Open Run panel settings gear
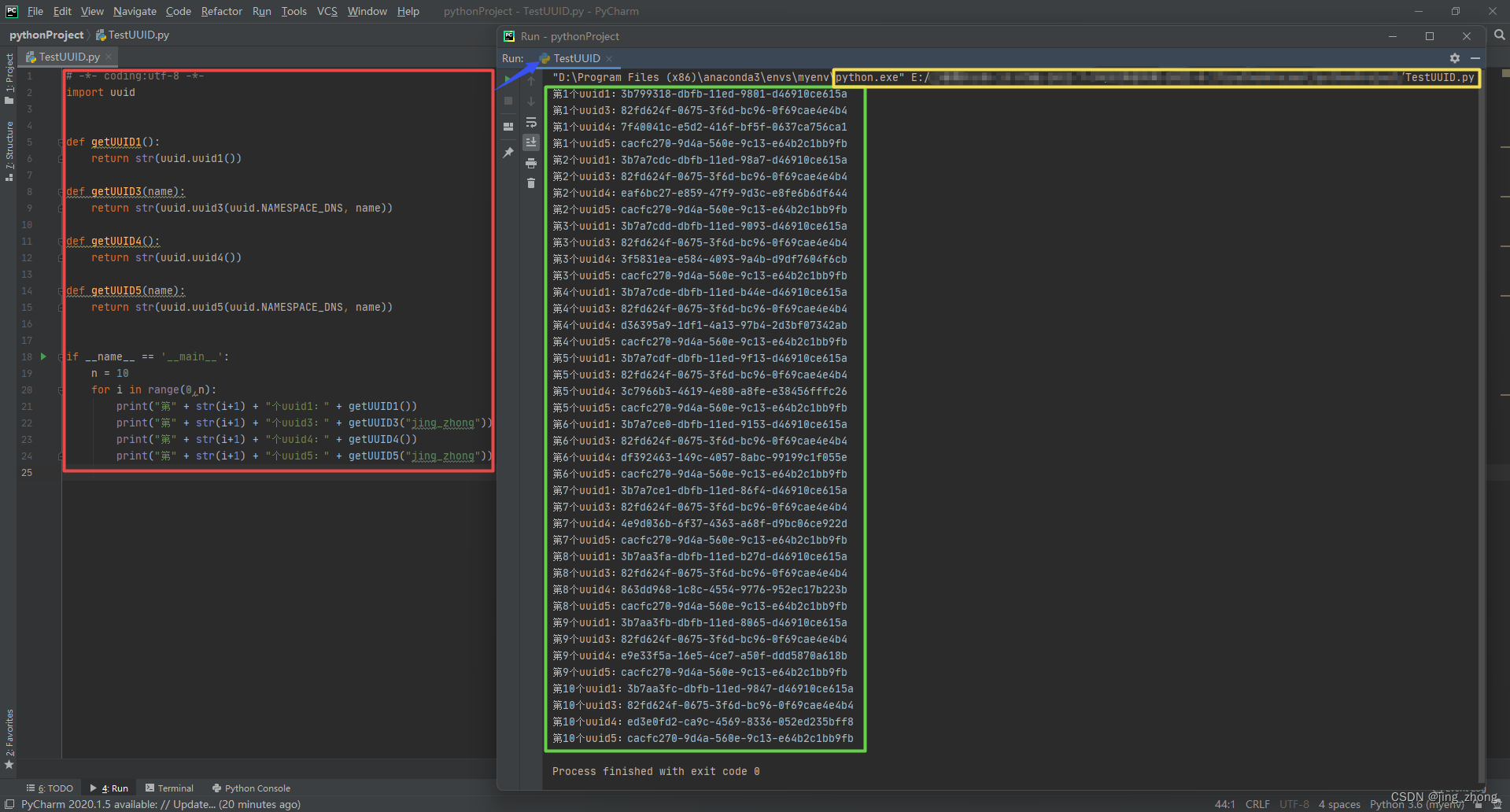 (1455, 58)
